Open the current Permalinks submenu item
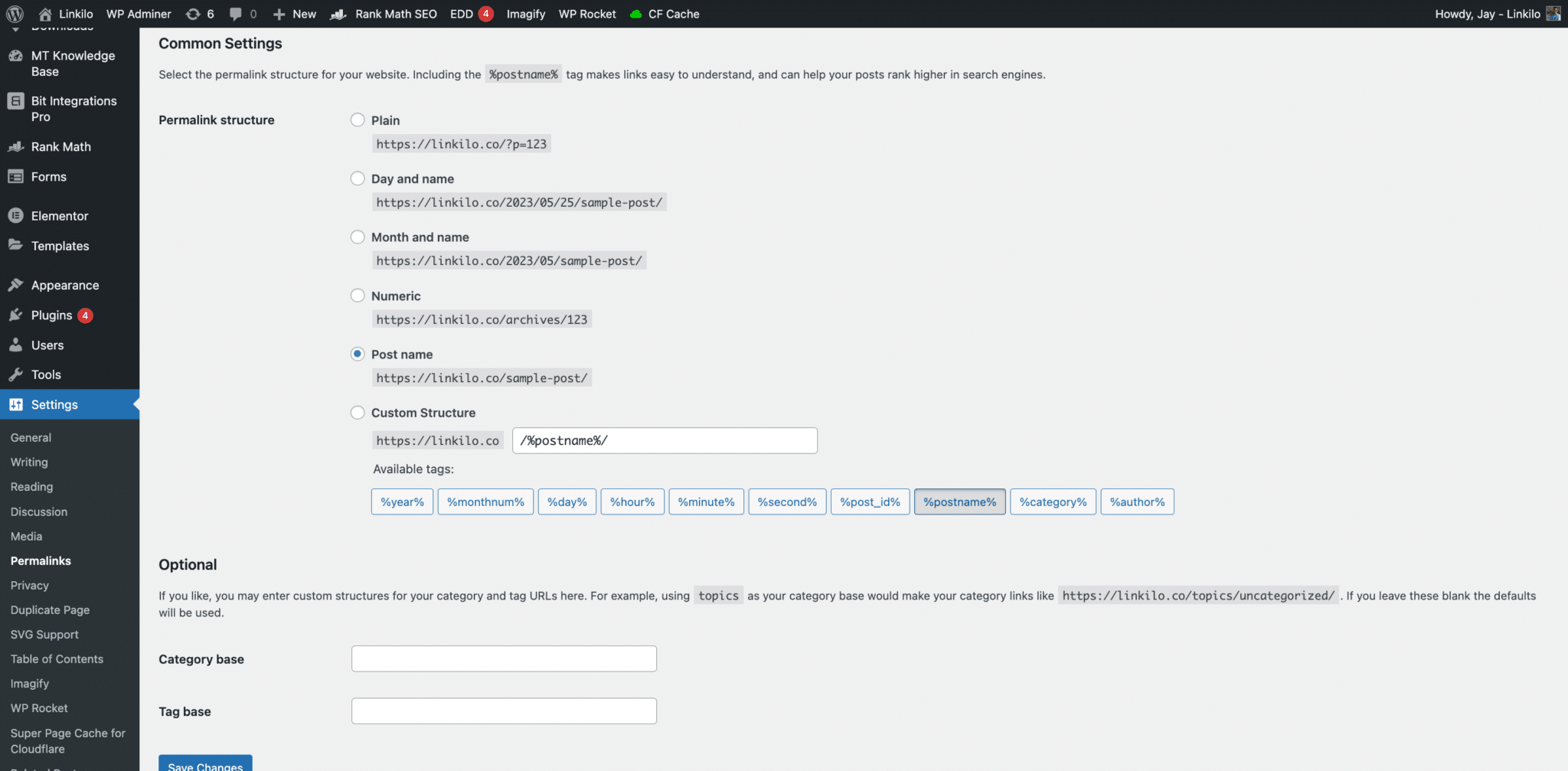 41,560
